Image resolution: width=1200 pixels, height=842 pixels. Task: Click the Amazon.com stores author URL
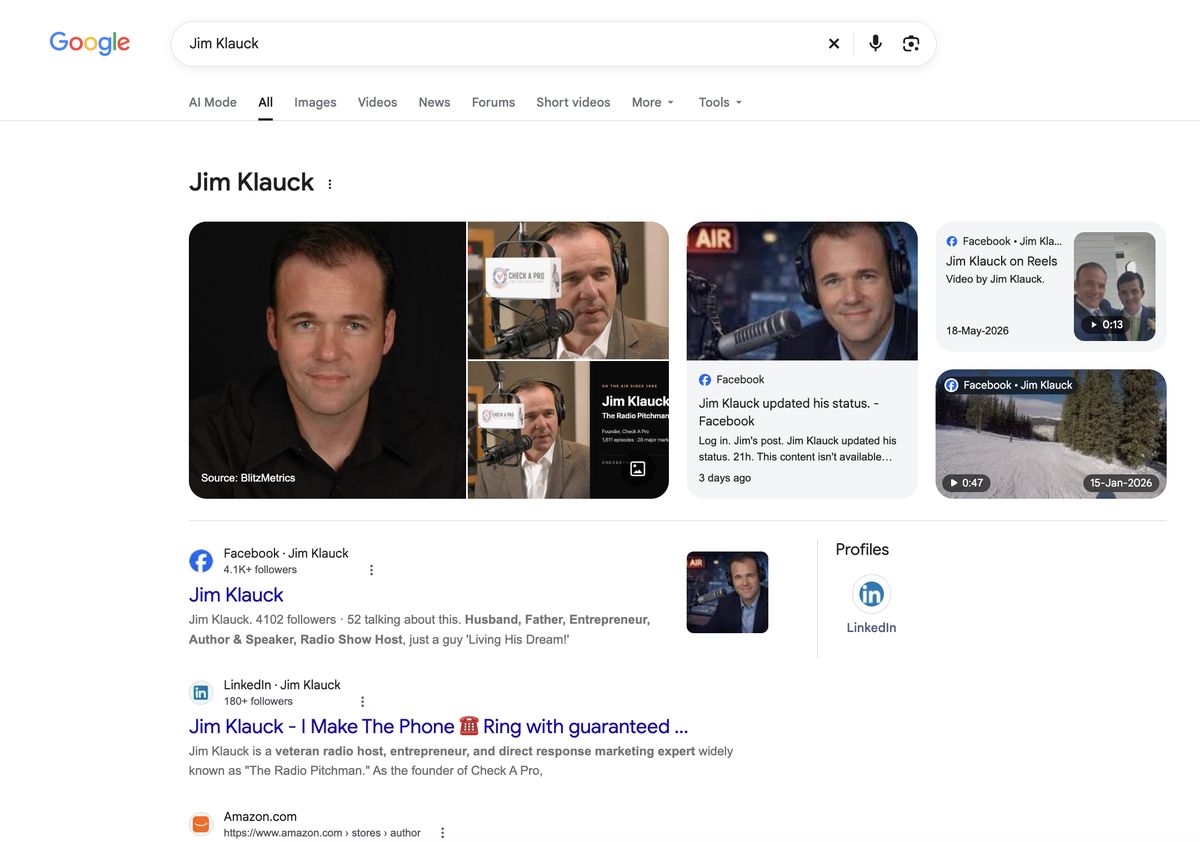click(322, 833)
